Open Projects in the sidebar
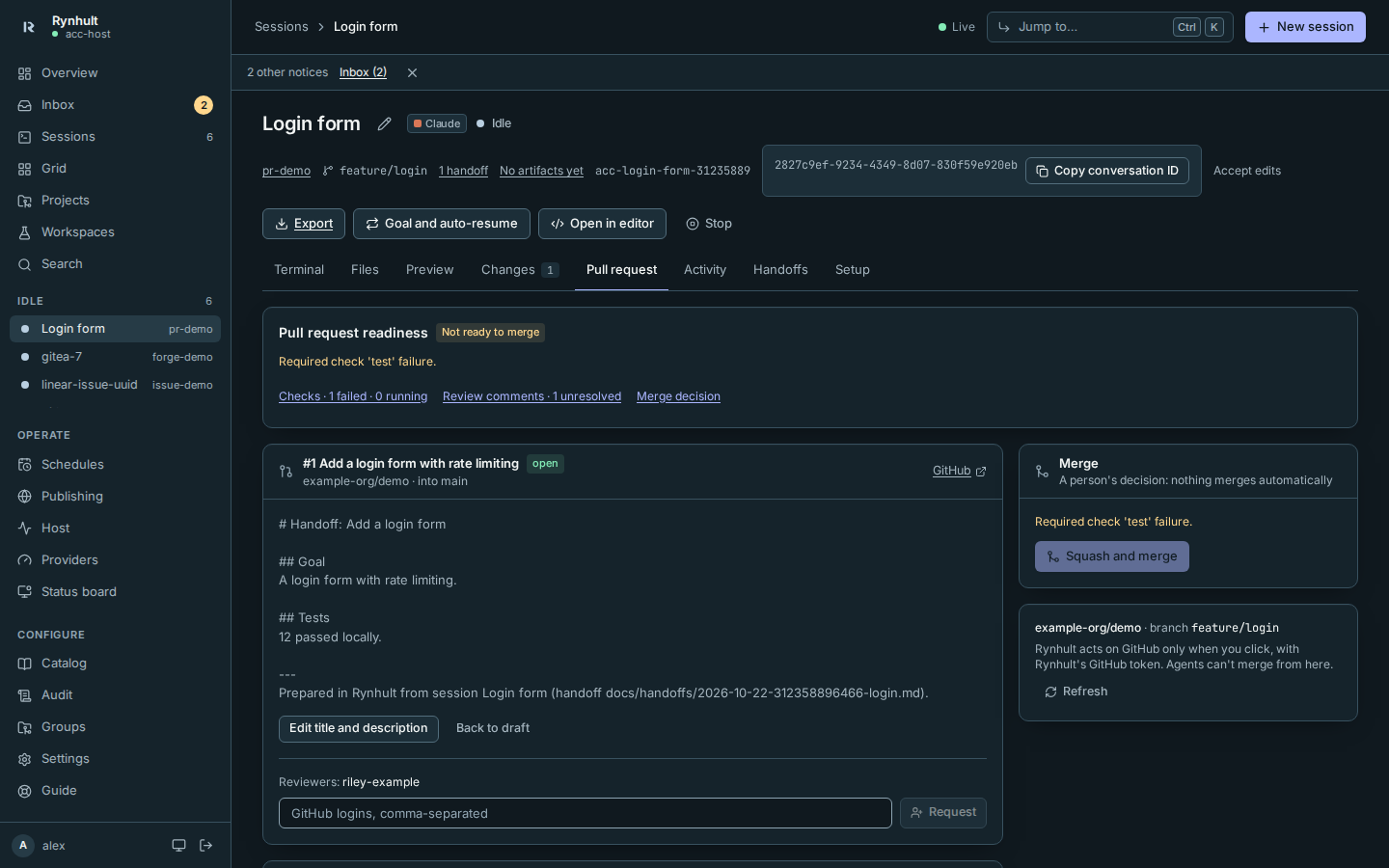This screenshot has width=1389, height=868. coord(116,201)
